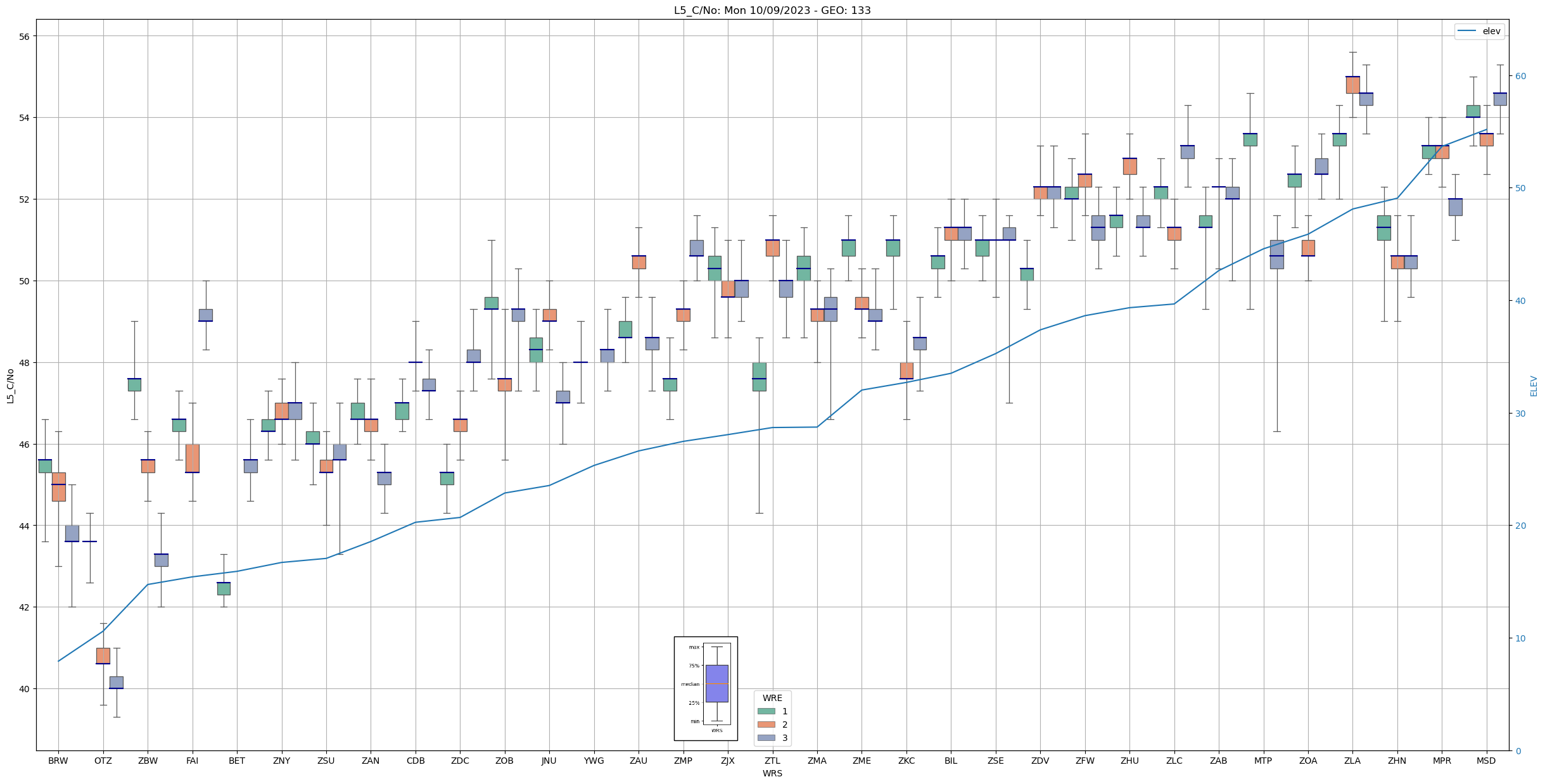Click the elev line legend entry
Viewport: 1545px width, 784px height.
coord(1479,31)
